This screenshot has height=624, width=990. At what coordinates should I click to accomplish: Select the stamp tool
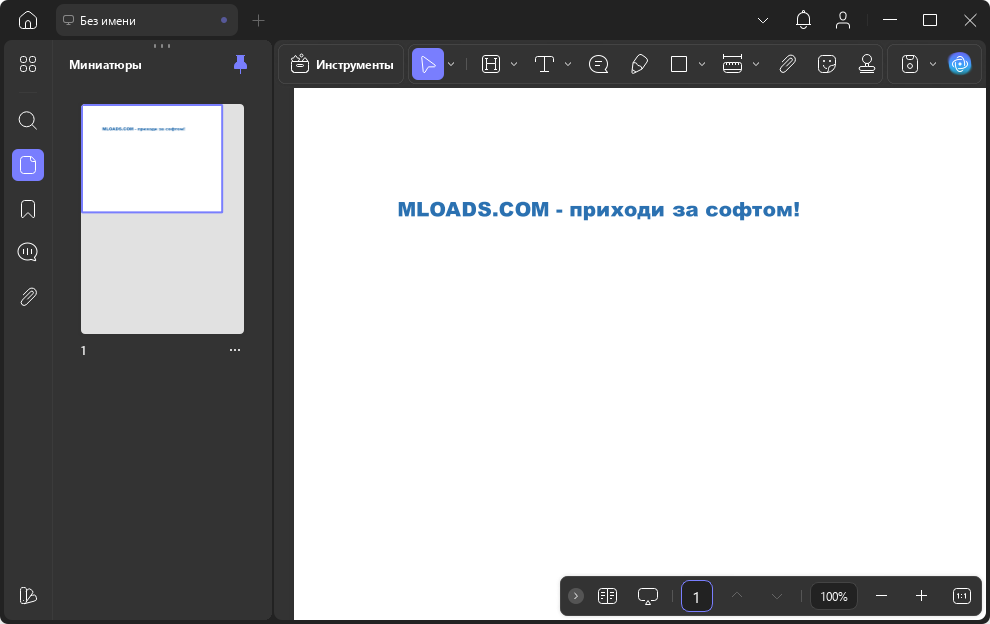point(867,64)
